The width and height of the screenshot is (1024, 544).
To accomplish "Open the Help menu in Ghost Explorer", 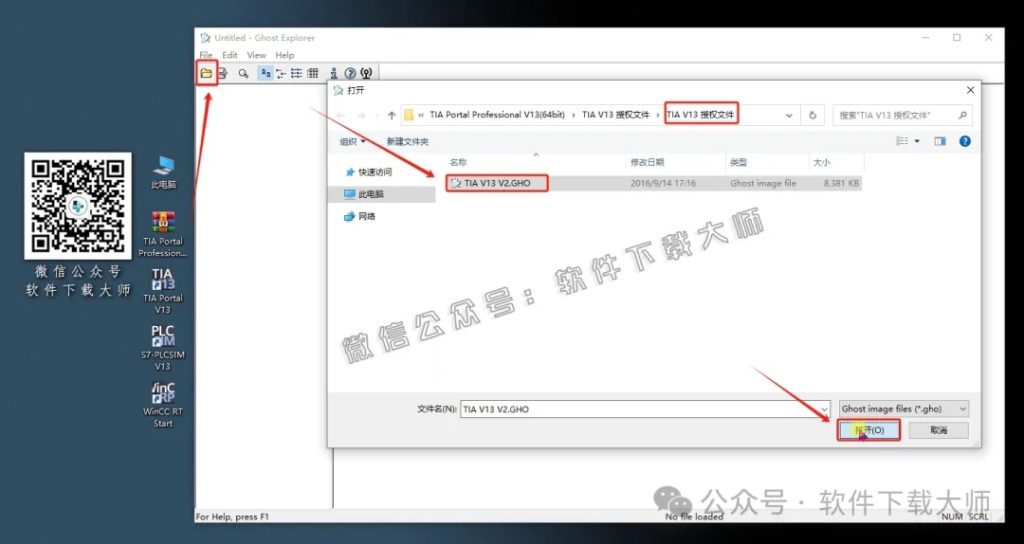I will click(285, 56).
